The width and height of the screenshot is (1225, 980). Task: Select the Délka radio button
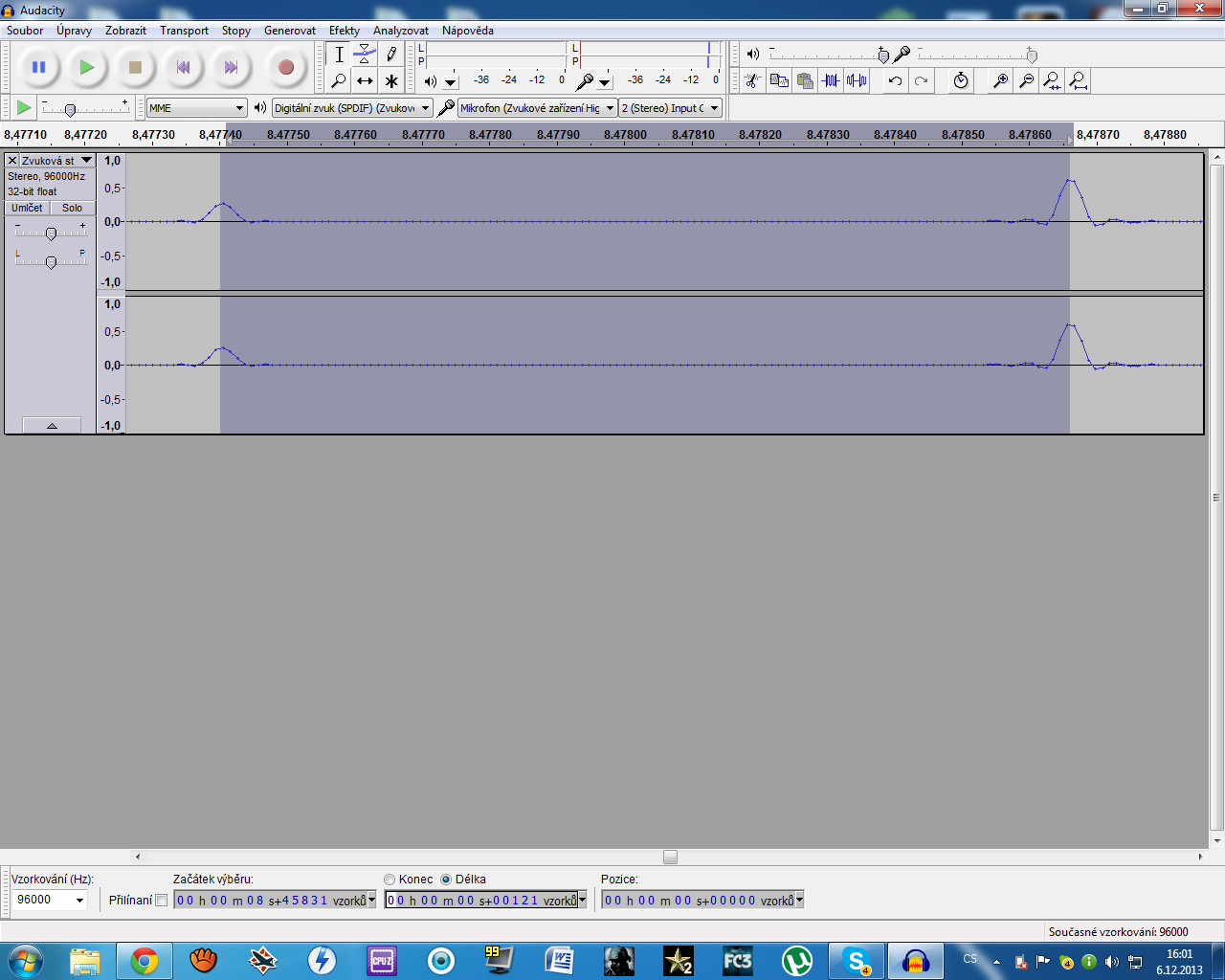coord(446,880)
